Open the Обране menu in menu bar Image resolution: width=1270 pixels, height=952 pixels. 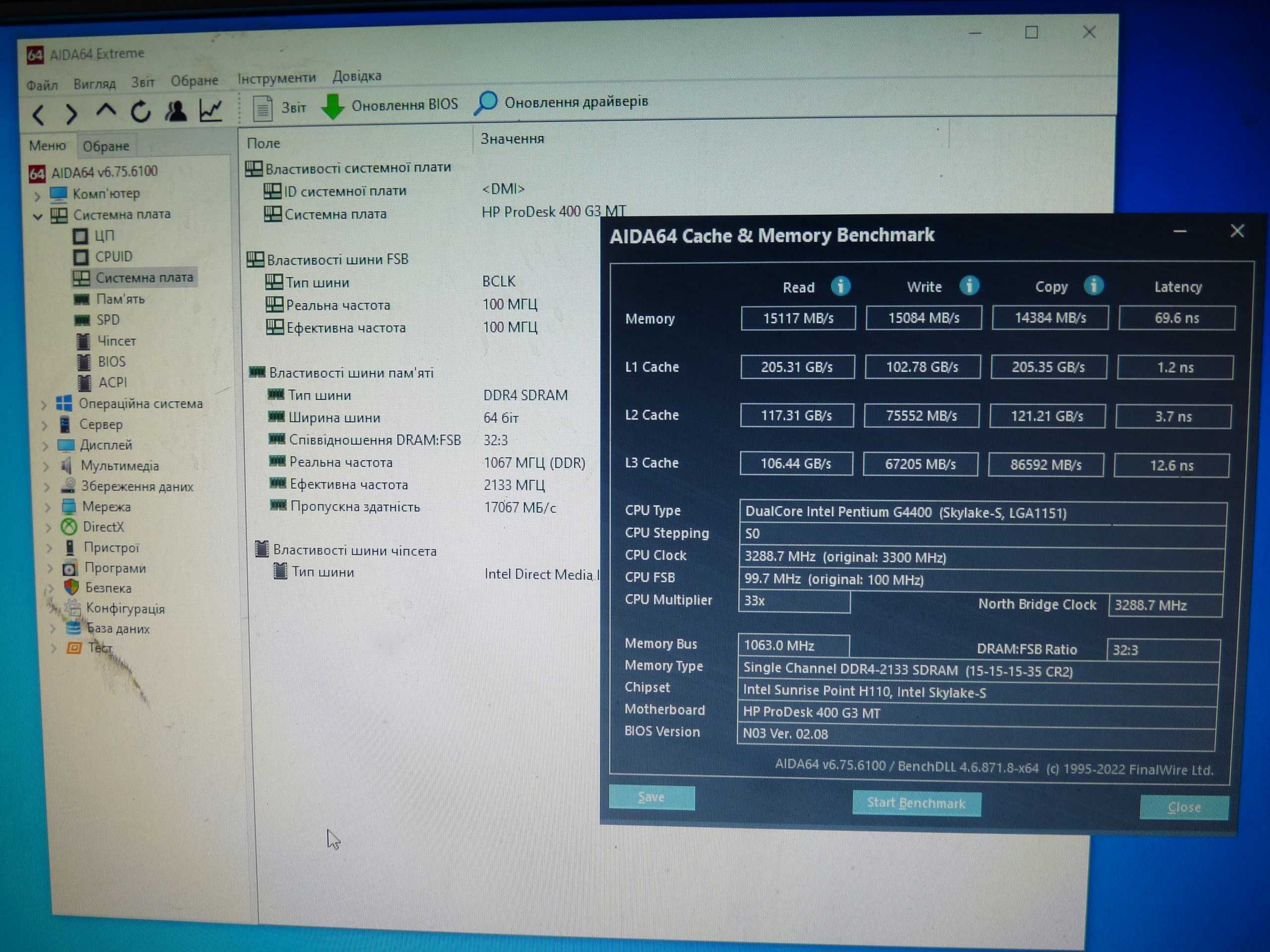click(194, 80)
